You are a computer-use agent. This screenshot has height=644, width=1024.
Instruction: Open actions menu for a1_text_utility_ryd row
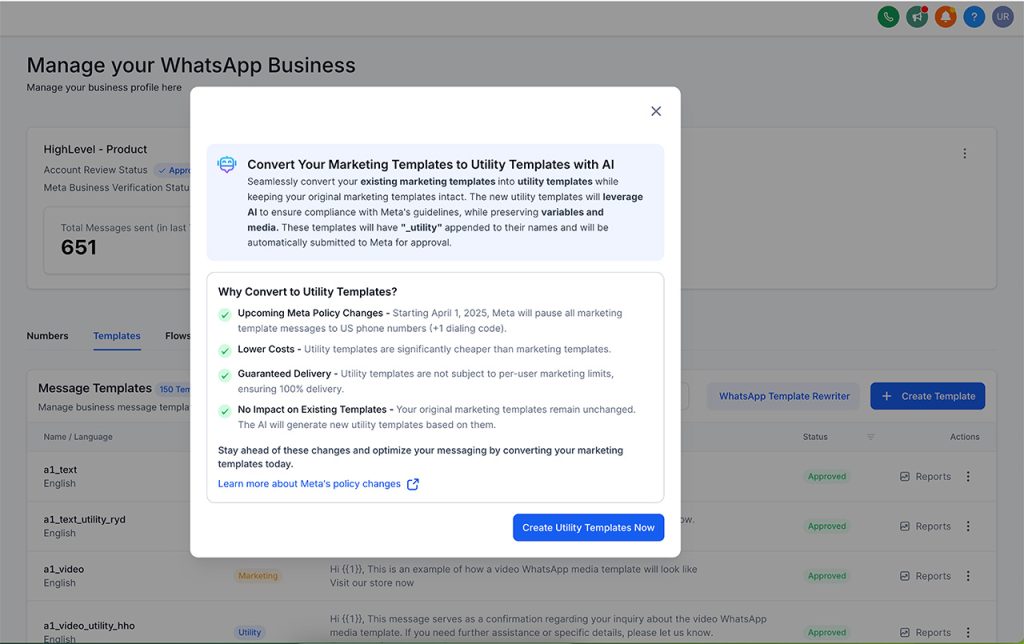968,526
